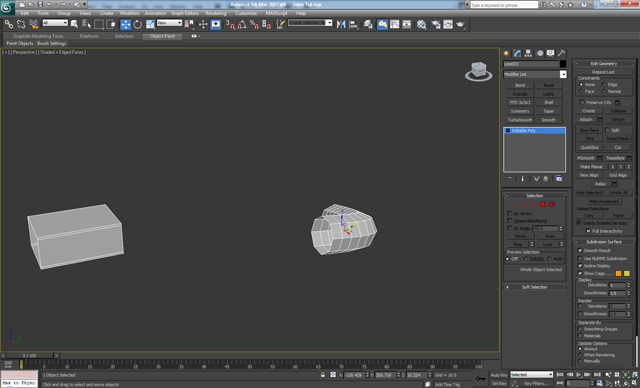Collapse the Selection rollout
Image resolution: width=640 pixels, height=388 pixels.
[535, 196]
